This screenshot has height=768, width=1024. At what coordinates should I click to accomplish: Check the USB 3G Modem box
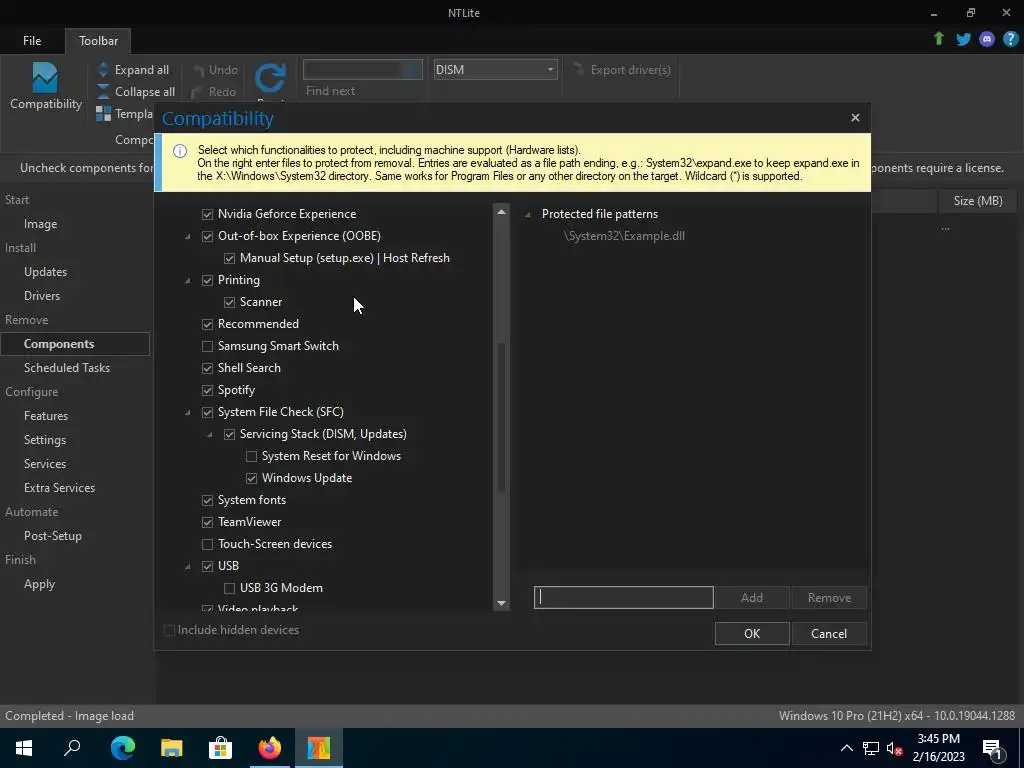(229, 588)
